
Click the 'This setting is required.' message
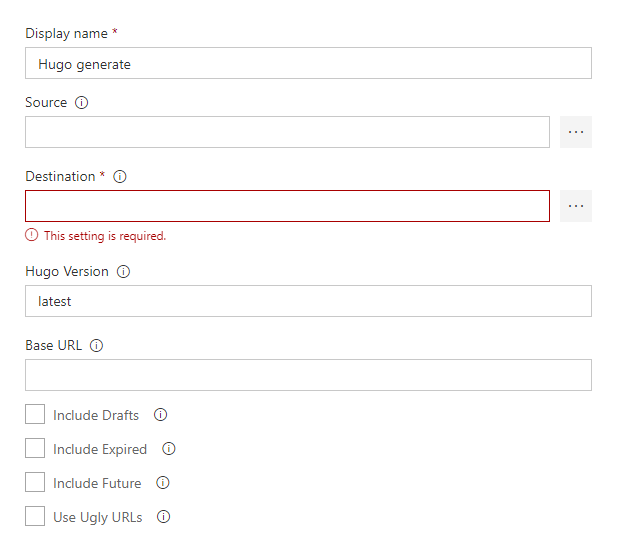[x=105, y=236]
